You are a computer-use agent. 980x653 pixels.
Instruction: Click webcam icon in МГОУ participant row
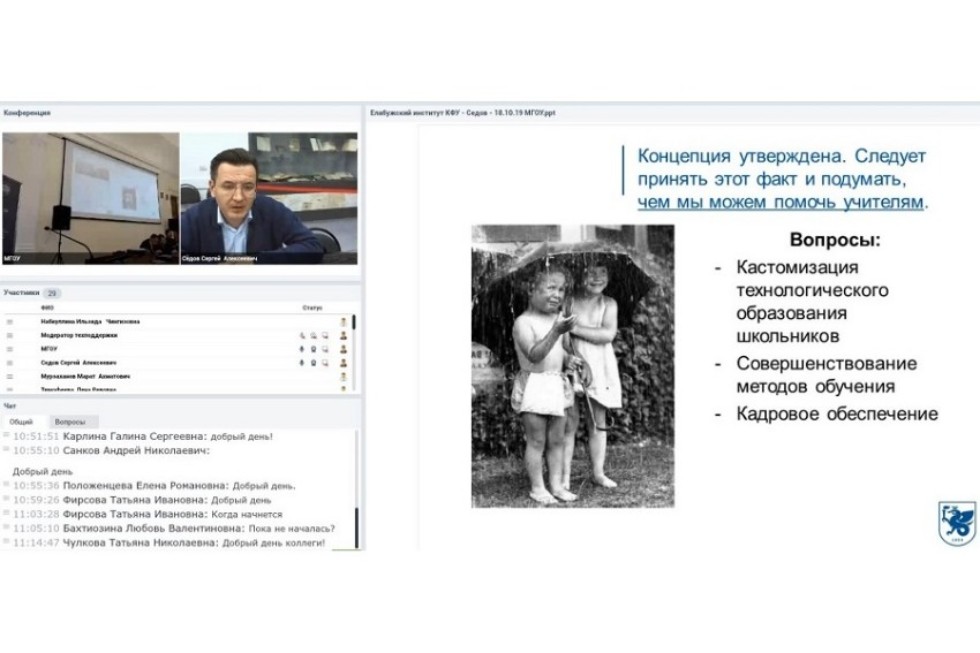[313, 349]
